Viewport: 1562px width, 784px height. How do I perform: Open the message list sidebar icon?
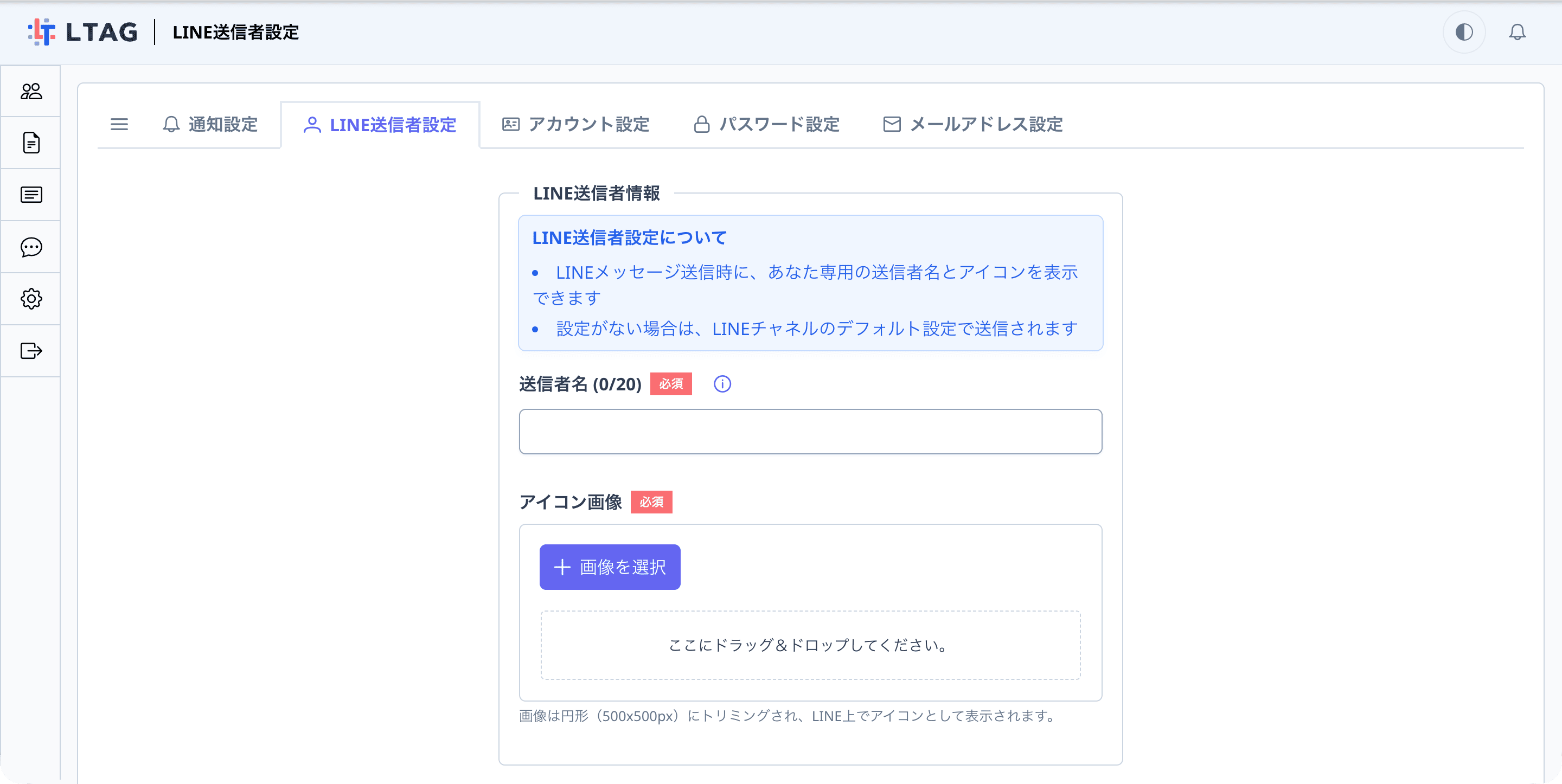tap(31, 195)
